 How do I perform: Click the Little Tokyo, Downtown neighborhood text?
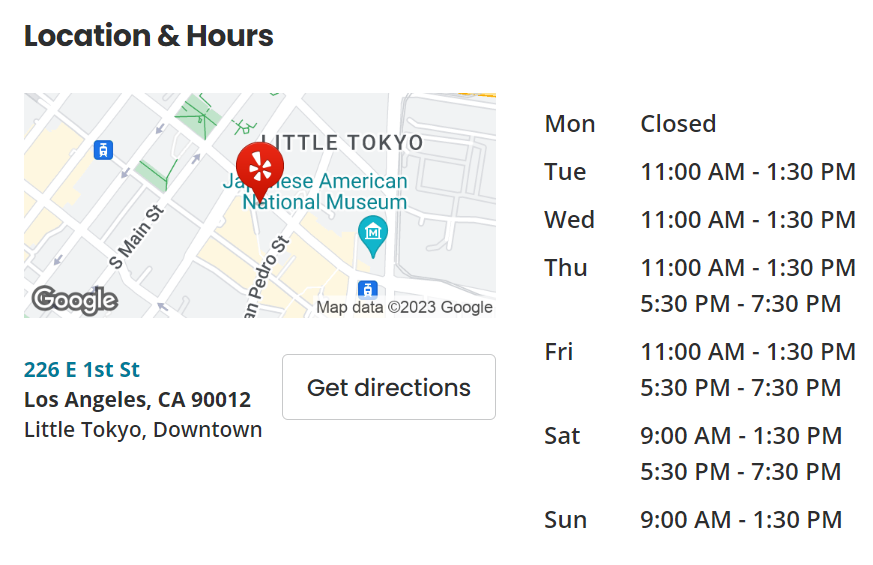[x=143, y=430]
